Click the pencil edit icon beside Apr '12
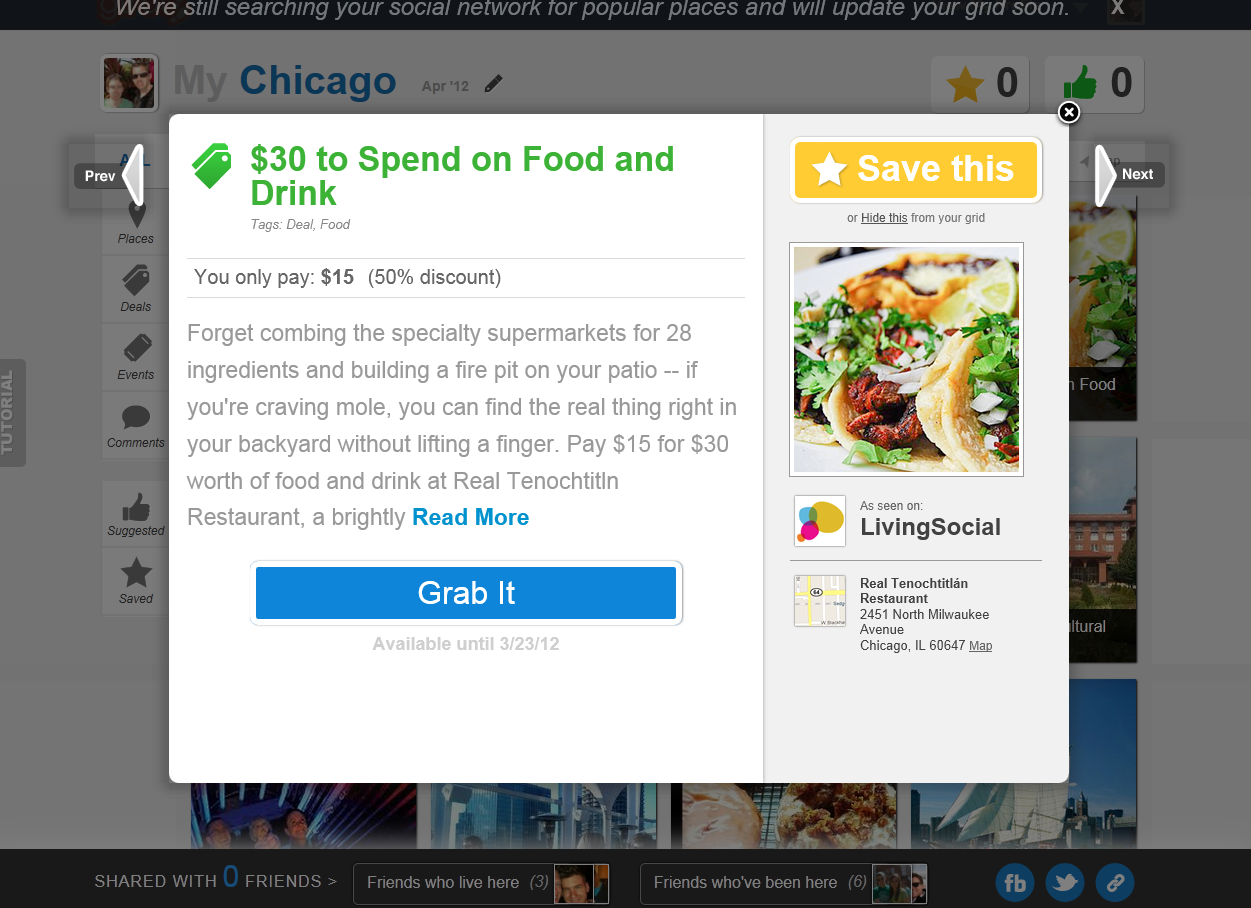This screenshot has width=1251, height=908. pos(493,84)
